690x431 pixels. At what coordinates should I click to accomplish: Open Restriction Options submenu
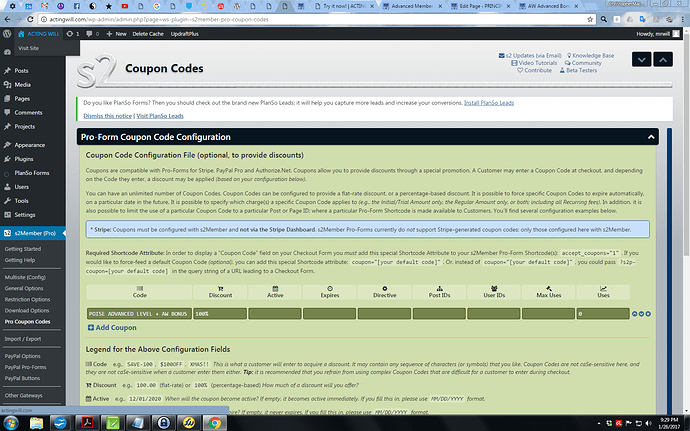(27, 299)
